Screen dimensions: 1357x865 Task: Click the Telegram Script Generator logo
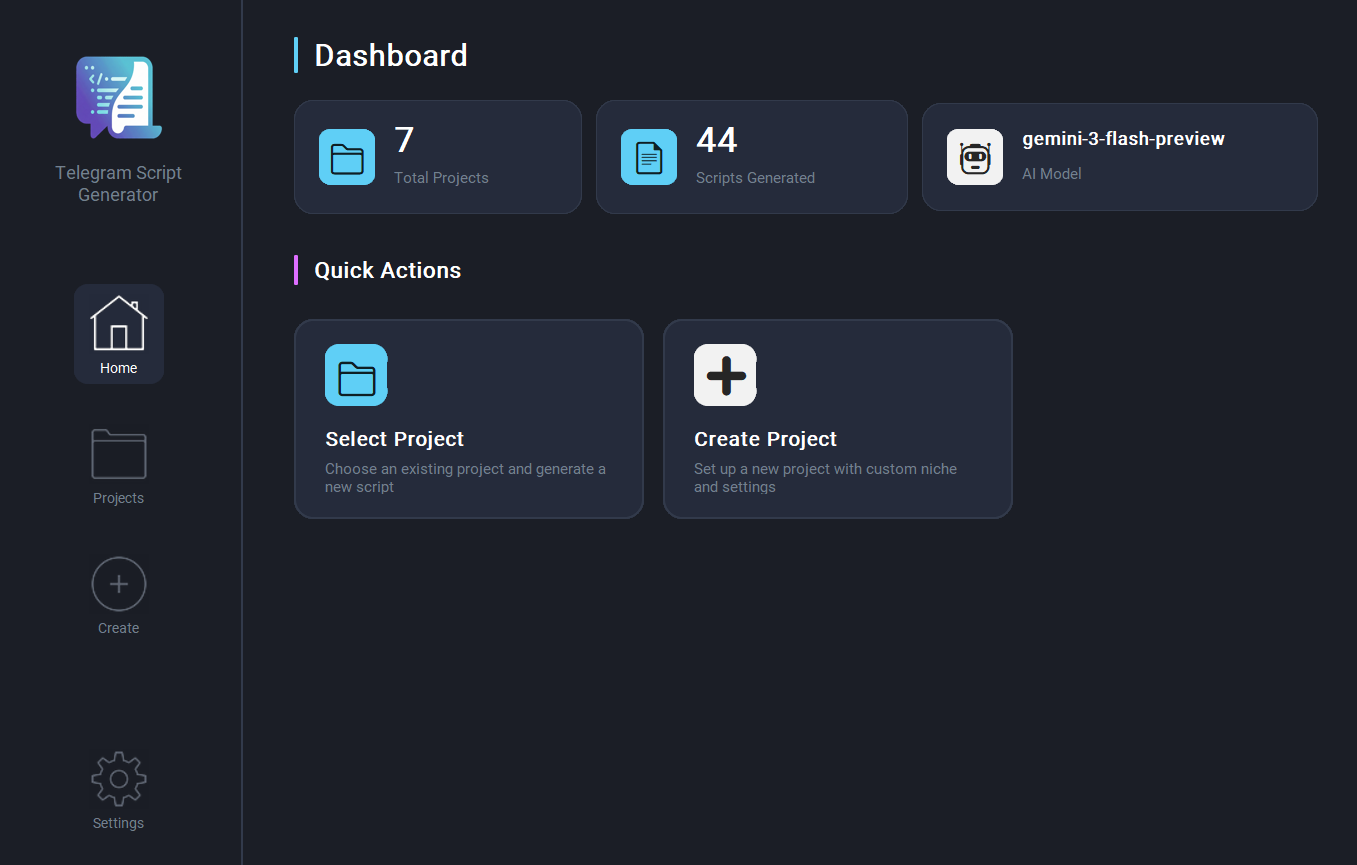[118, 97]
